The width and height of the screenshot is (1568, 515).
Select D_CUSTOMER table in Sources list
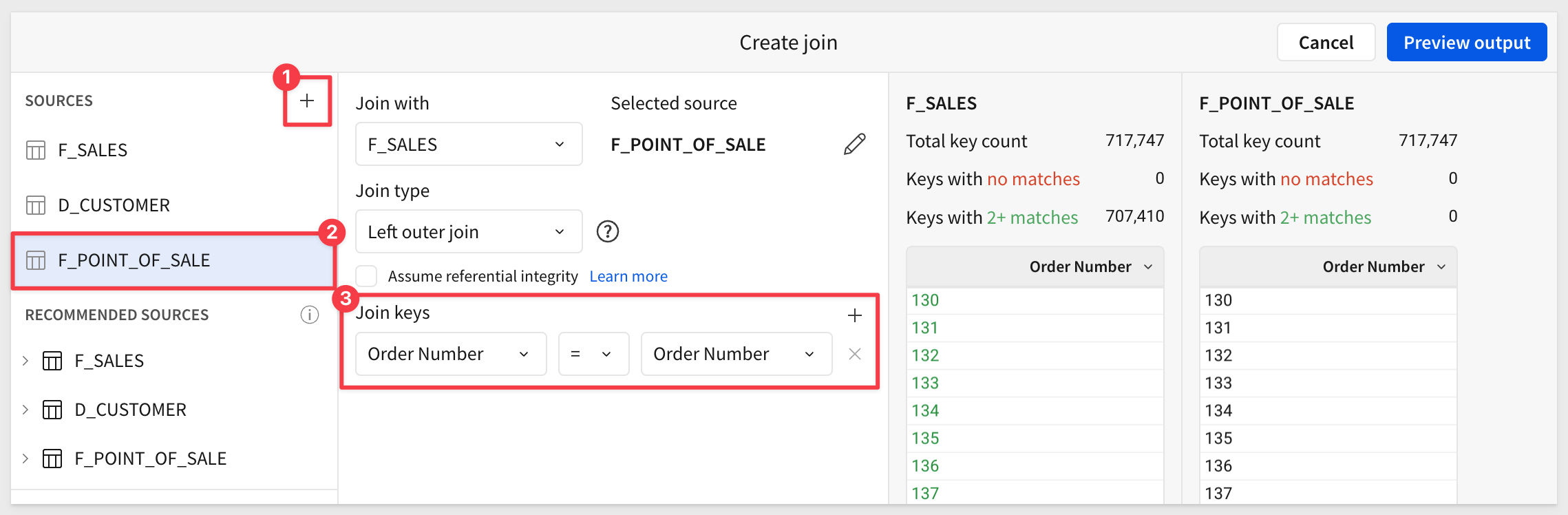coord(114,205)
